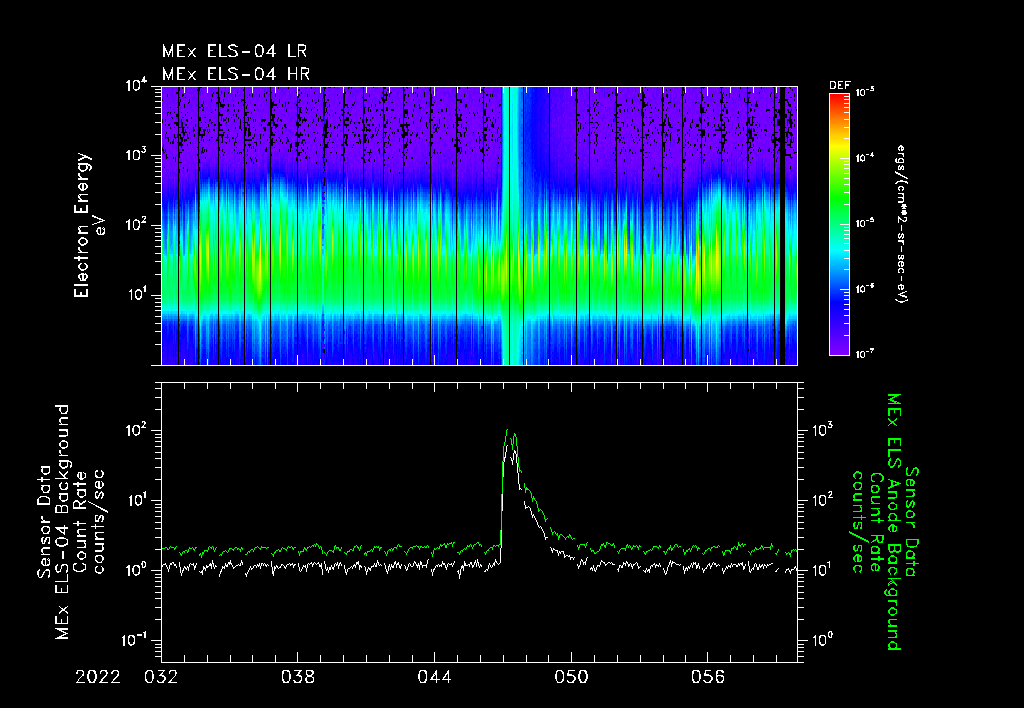Click the 'MEx ELS-04 HR' title text

236,74
